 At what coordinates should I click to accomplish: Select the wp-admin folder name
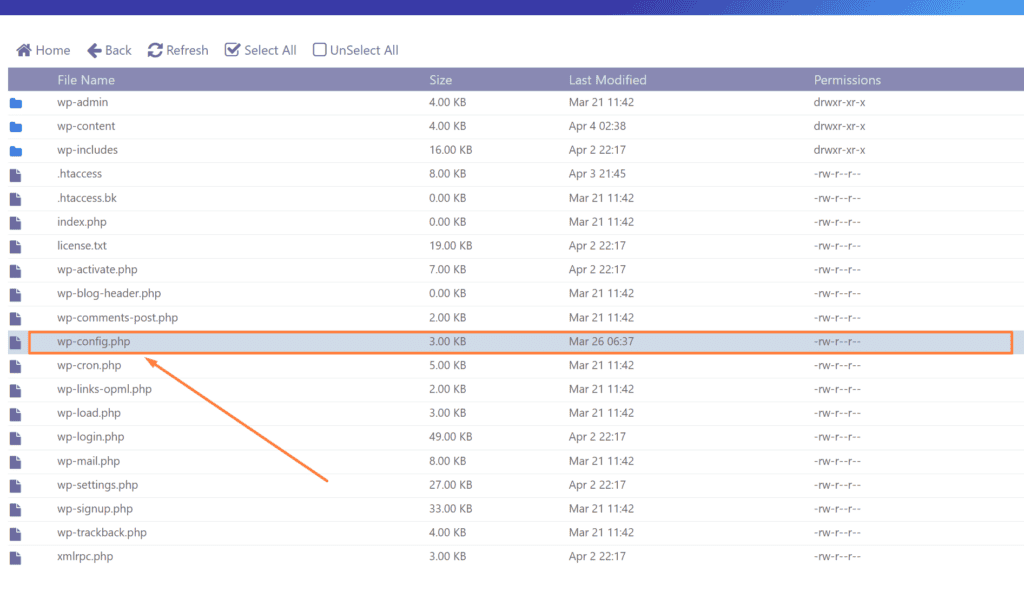(x=82, y=102)
